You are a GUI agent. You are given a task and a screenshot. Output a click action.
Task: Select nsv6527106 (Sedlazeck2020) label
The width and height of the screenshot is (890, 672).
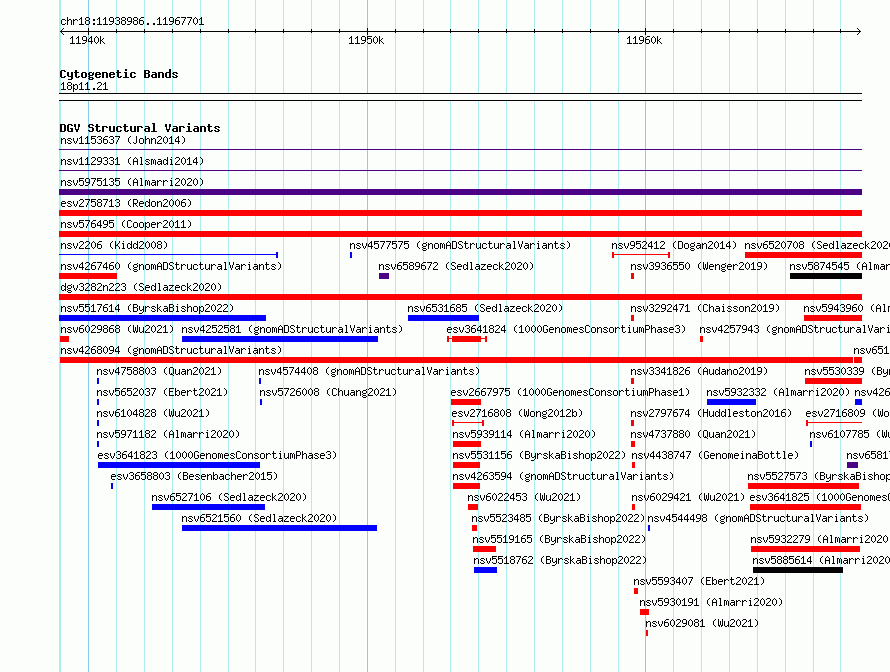(x=229, y=497)
